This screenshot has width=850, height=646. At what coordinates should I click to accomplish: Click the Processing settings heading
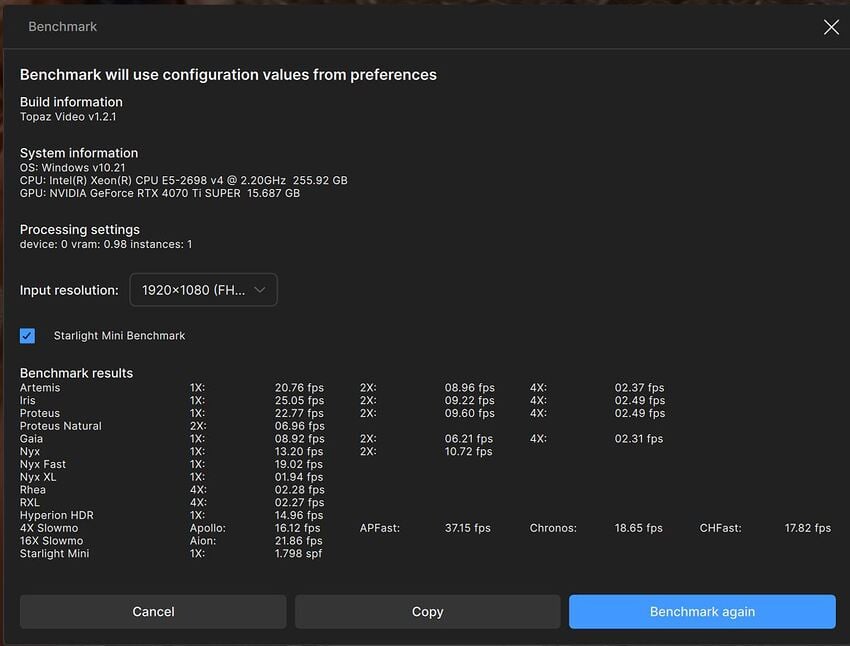[79, 229]
